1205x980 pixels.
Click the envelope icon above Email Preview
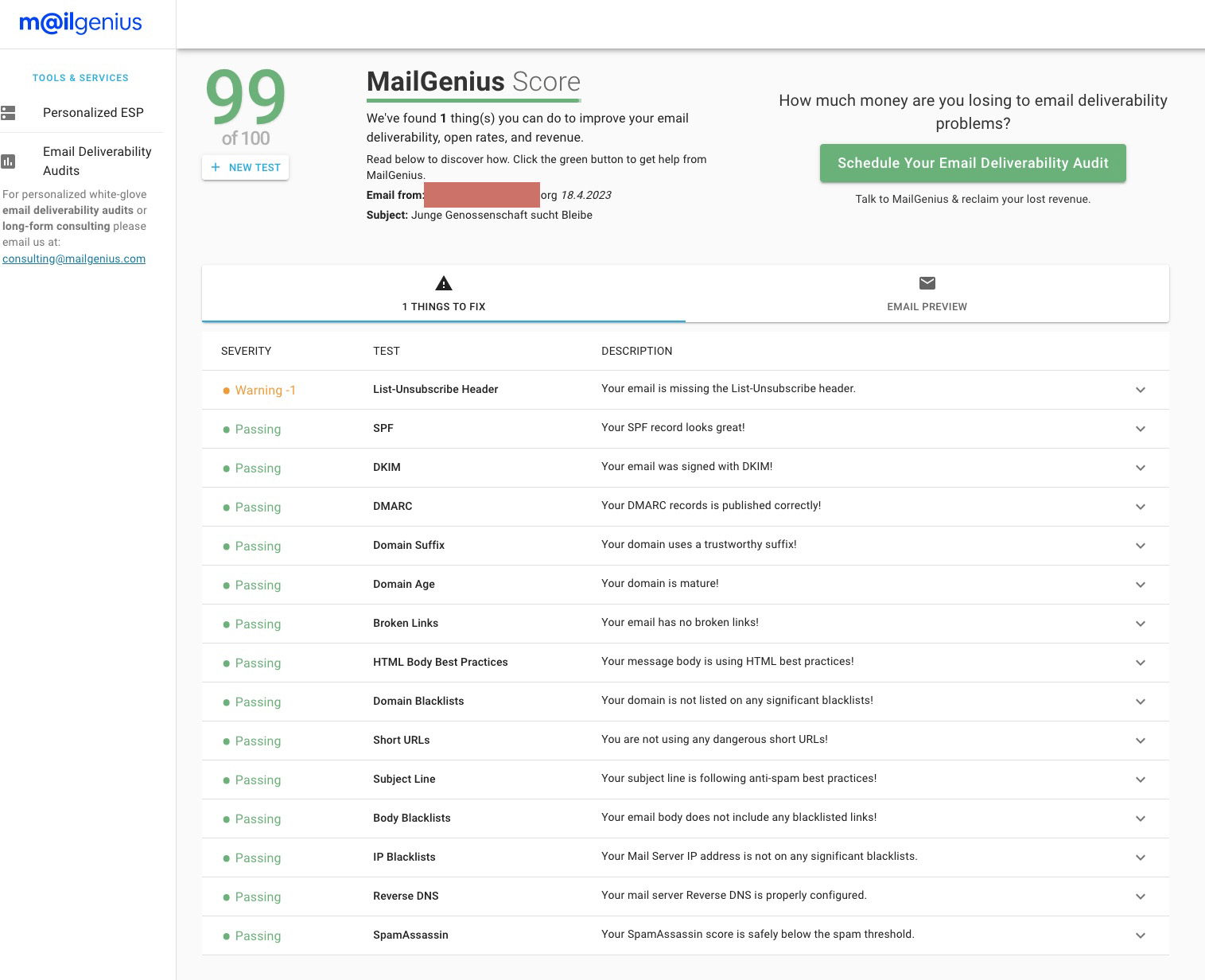pos(927,283)
